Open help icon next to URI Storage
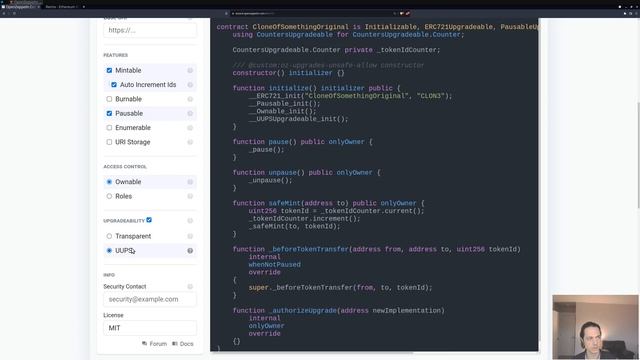Viewport: 640px width, 360px height. [x=190, y=142]
